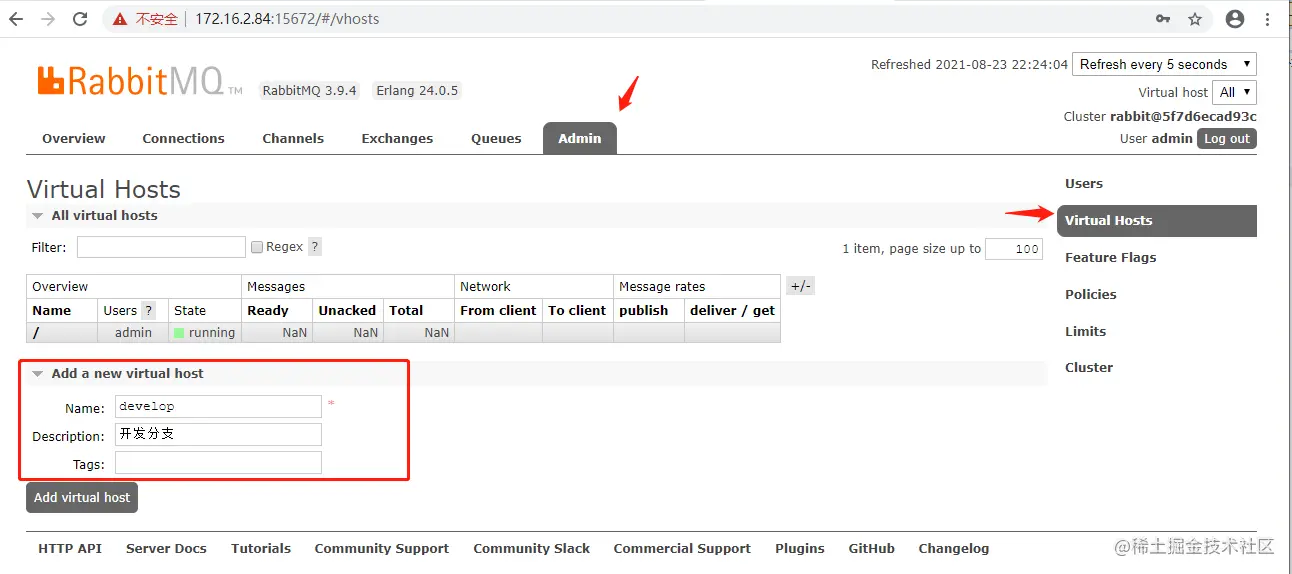Click the Name field containing develop
Screen dimensions: 1292x574
pyautogui.click(x=218, y=406)
